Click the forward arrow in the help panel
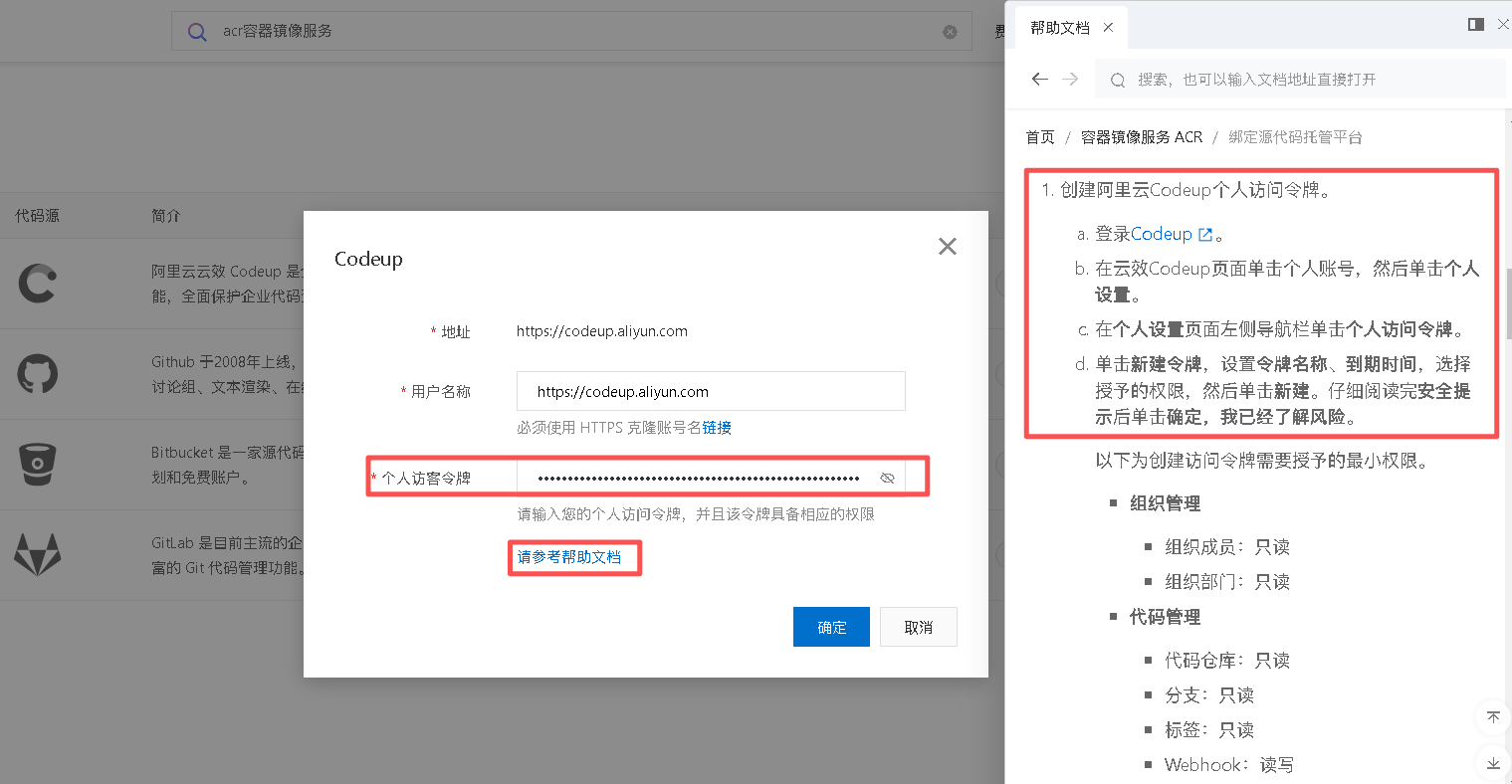Image resolution: width=1512 pixels, height=784 pixels. coord(1071,79)
